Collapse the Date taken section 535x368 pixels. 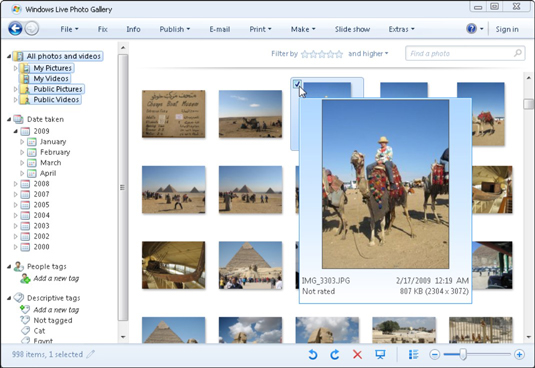(9, 119)
